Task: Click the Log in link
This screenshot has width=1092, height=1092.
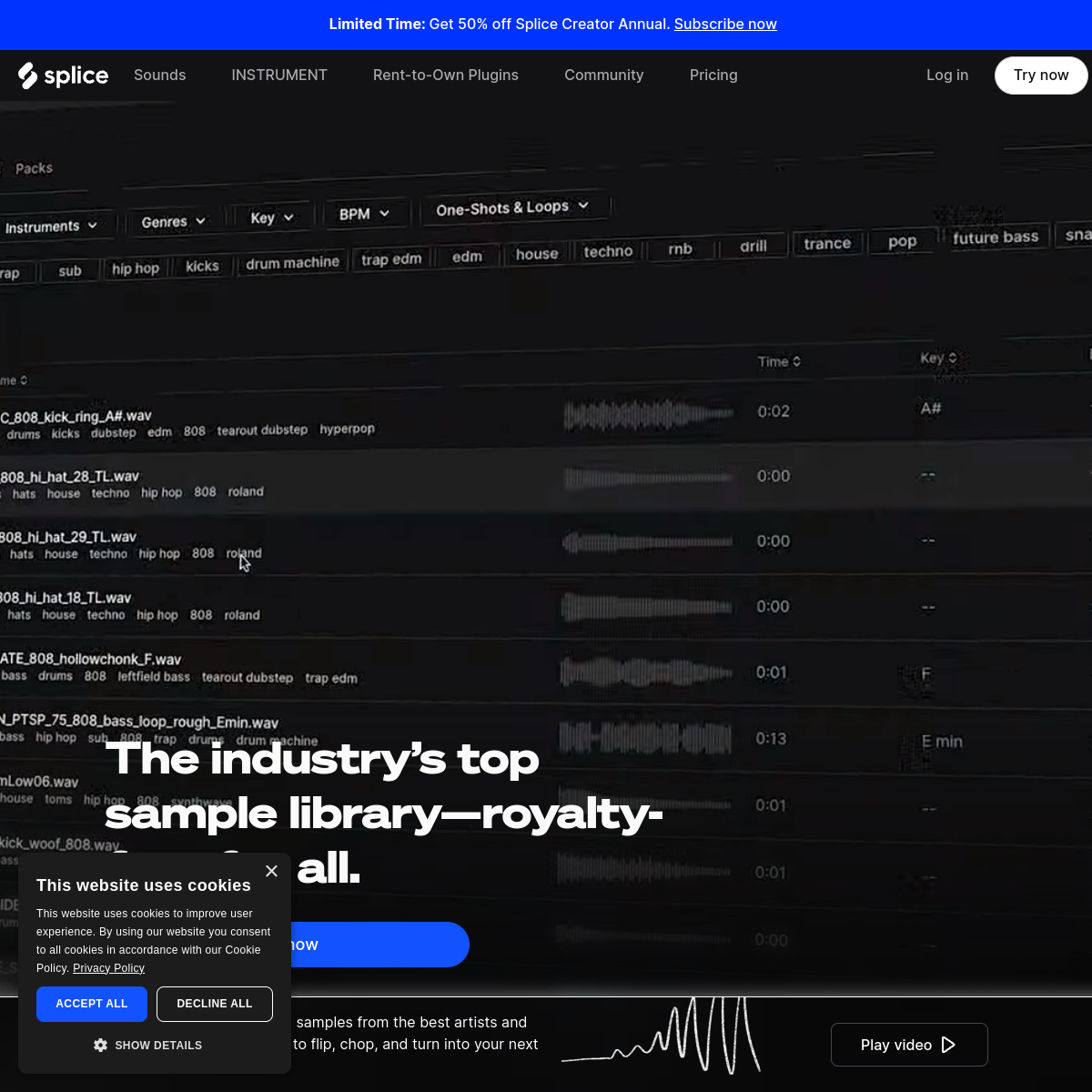Action: point(947,76)
